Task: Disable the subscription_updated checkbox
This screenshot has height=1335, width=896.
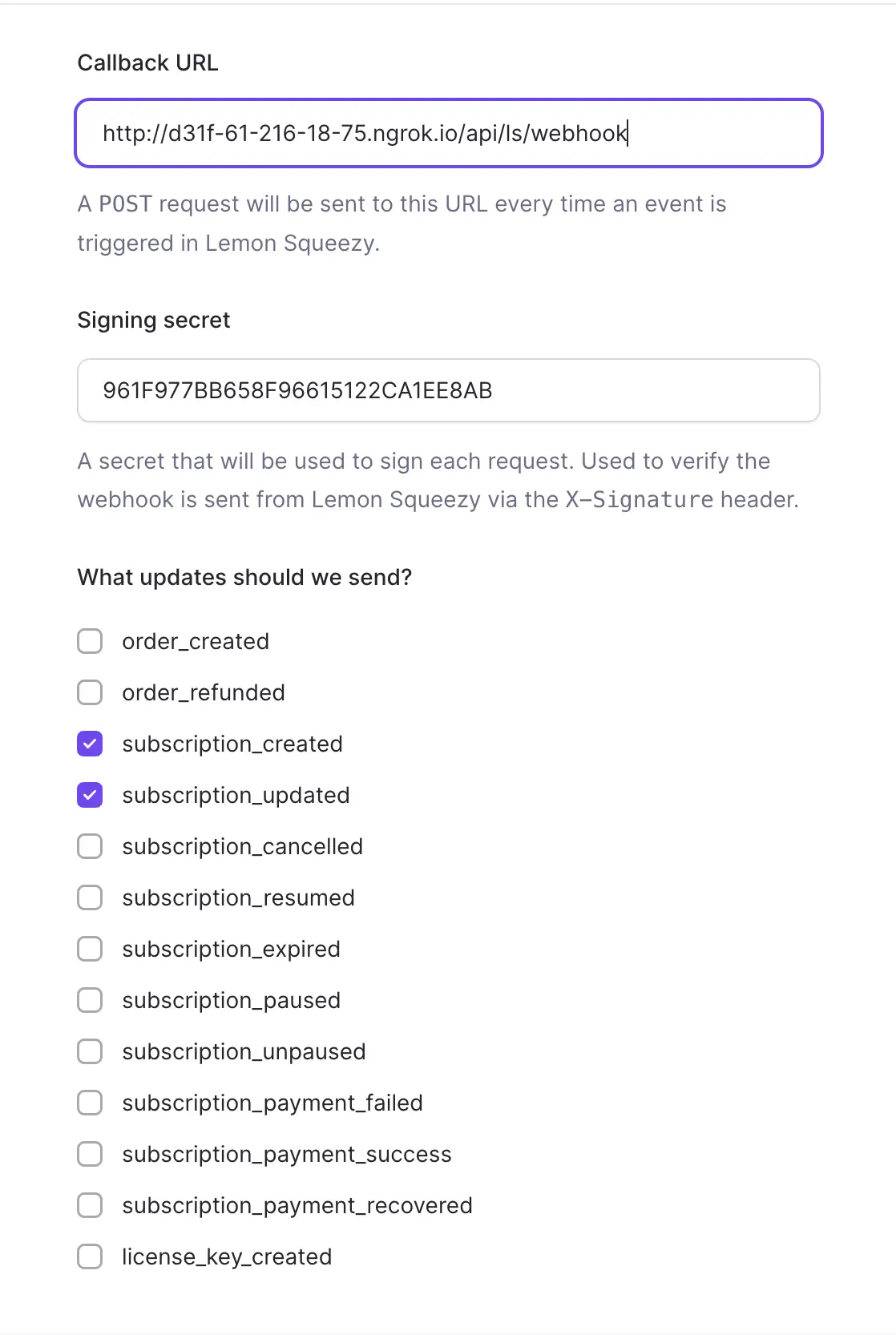Action: point(90,795)
